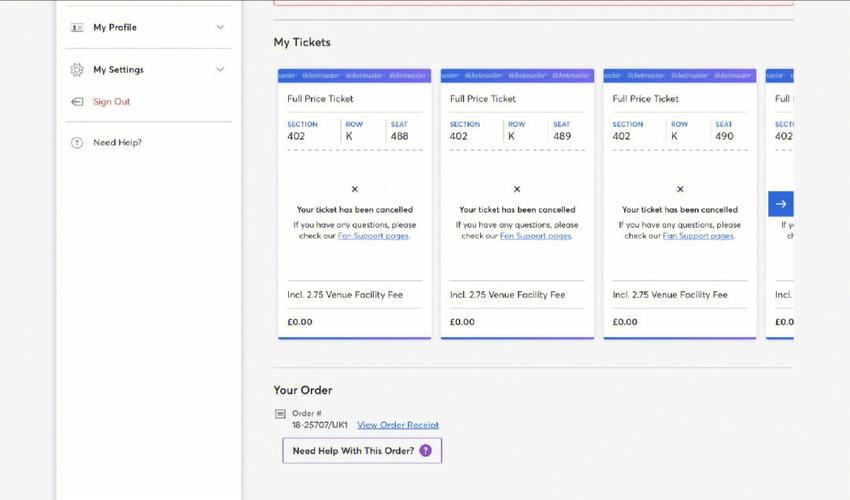Click the My Settings gear icon
This screenshot has width=850, height=500.
(77, 69)
